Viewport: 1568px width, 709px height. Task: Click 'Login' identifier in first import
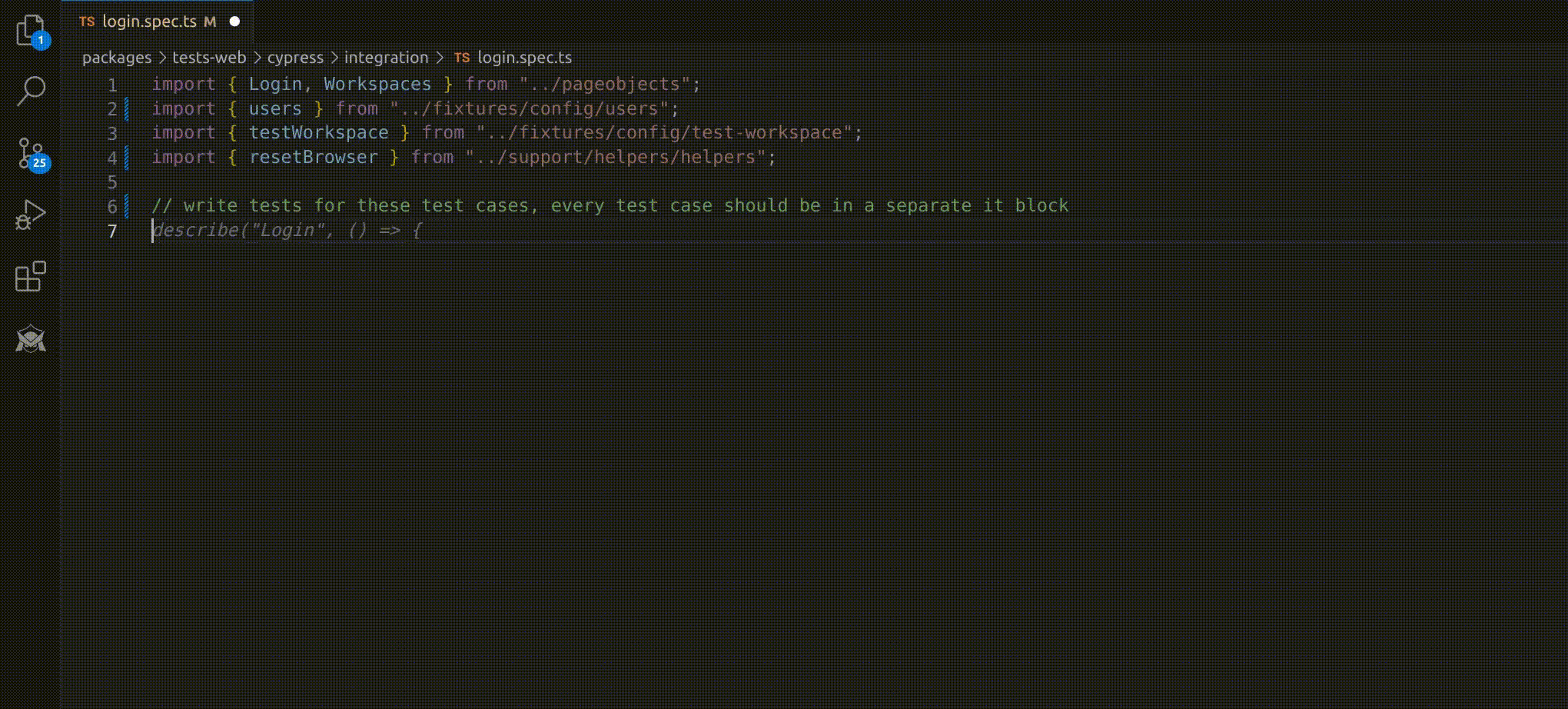point(275,84)
